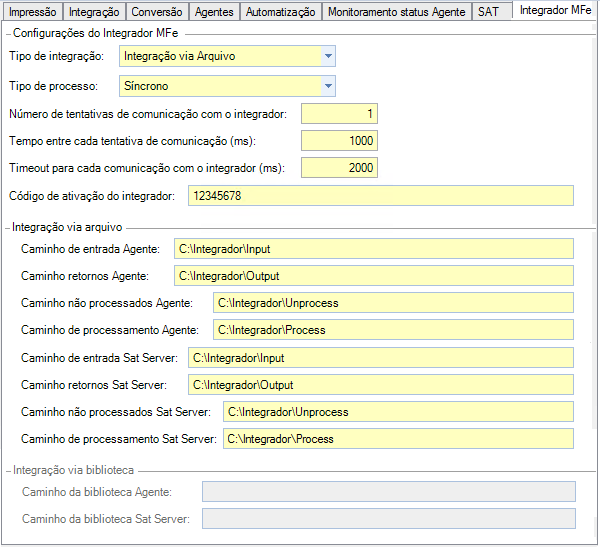Open the Integração tab
The image size is (614, 553).
[x=96, y=12]
